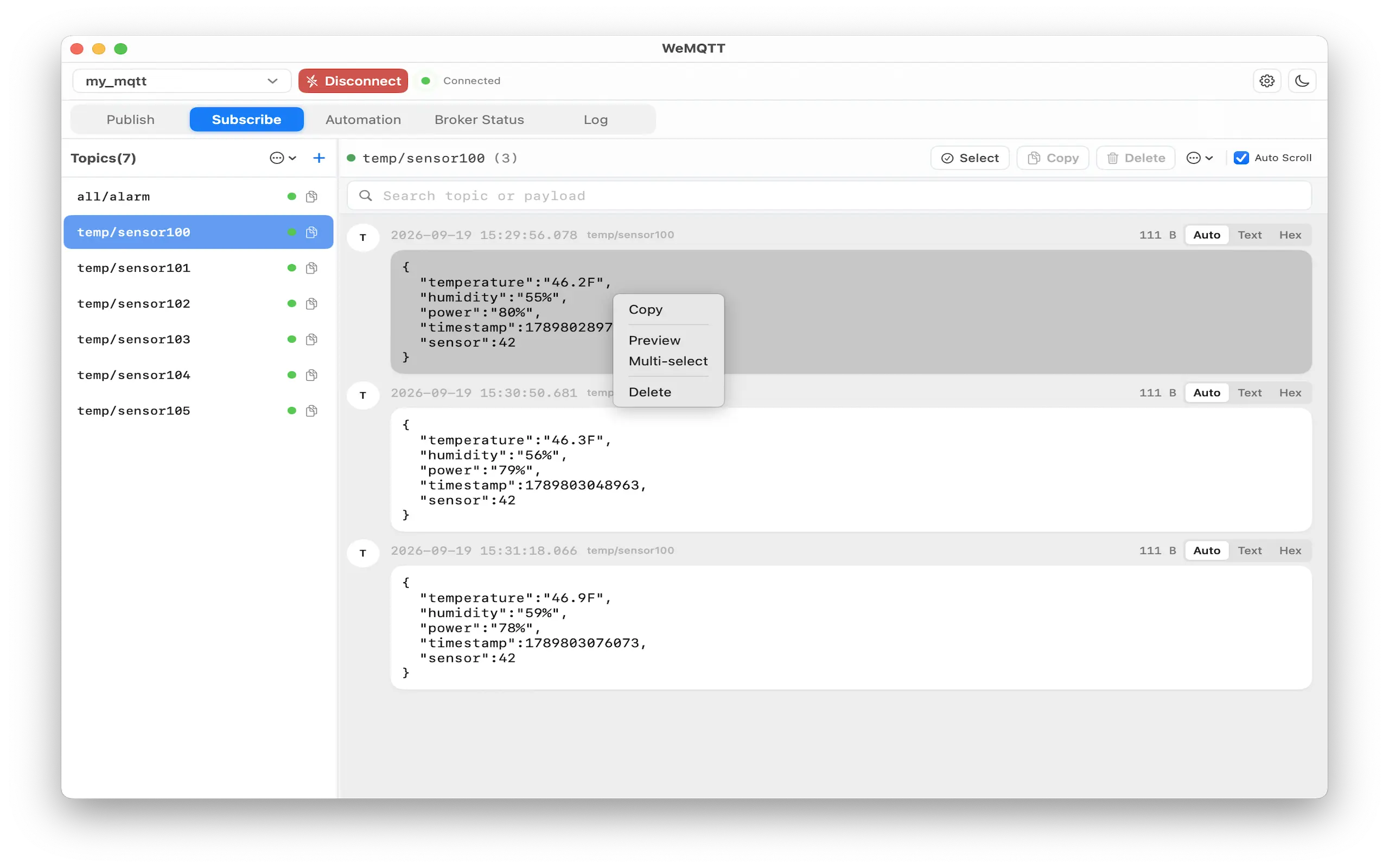Image resolution: width=1389 pixels, height=868 pixels.
Task: Click T avatar of 15:30:50.681 message
Action: (x=363, y=395)
